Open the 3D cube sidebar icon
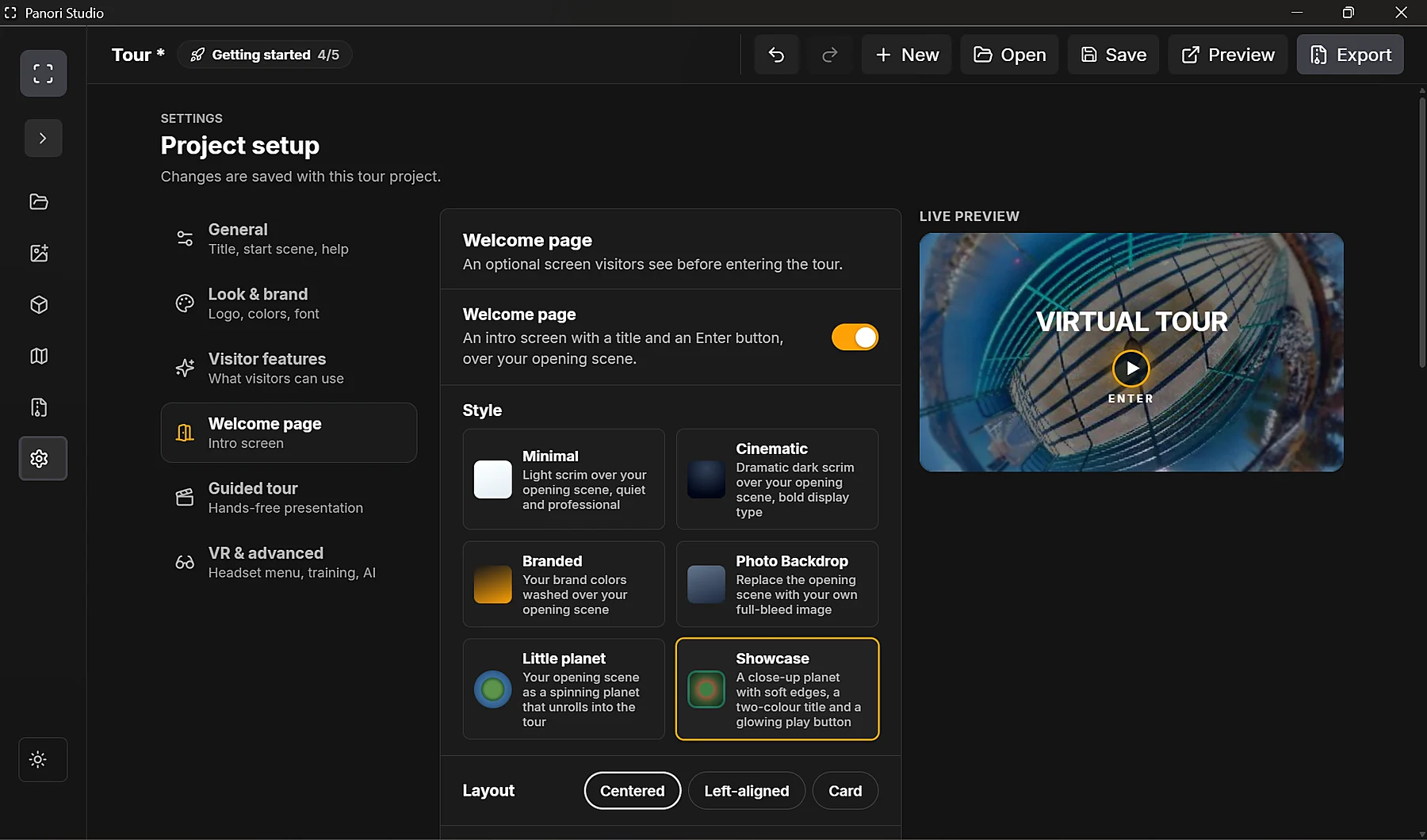Screen dimensions: 1427x840 tap(39, 304)
